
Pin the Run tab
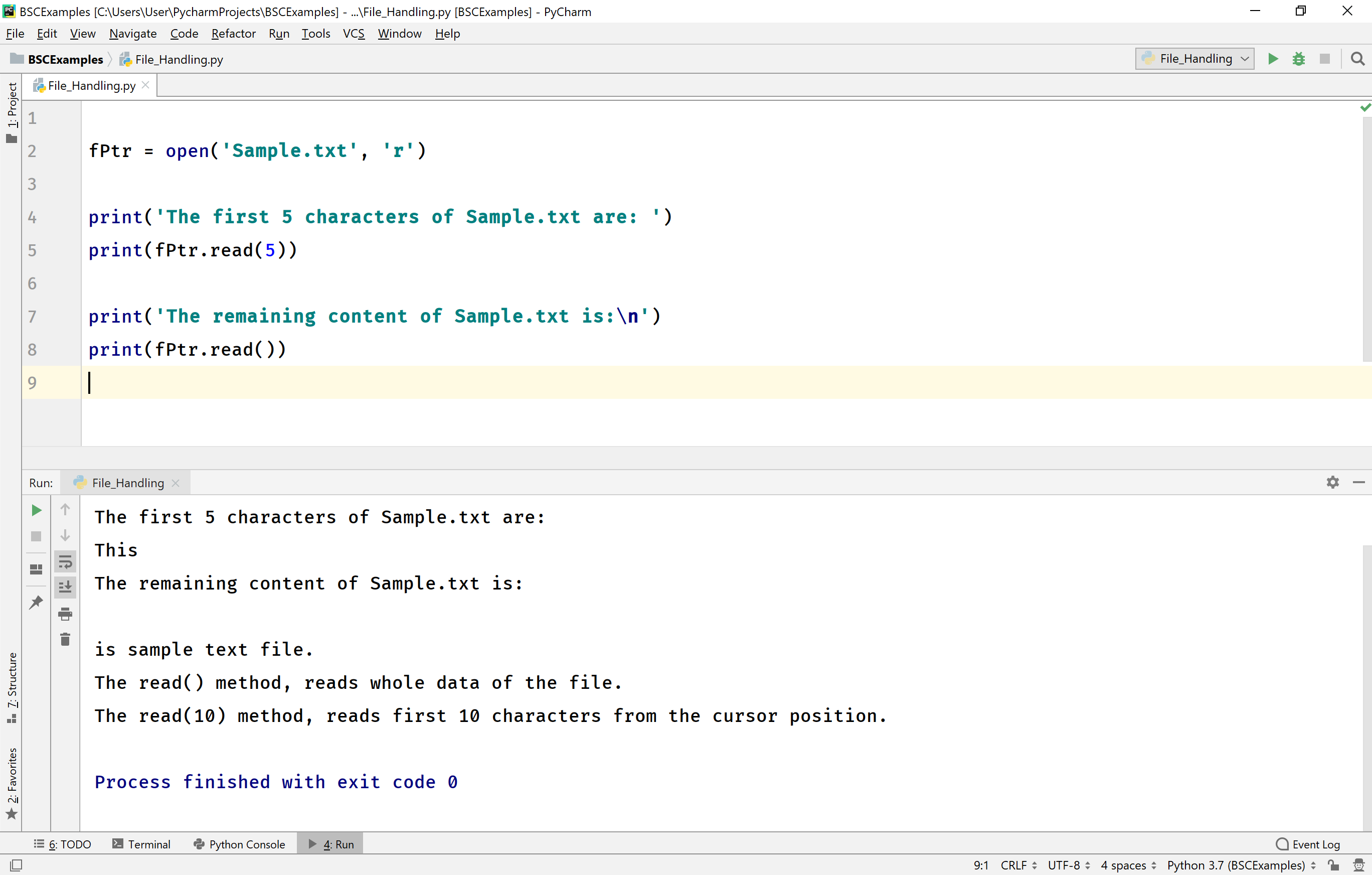[36, 603]
